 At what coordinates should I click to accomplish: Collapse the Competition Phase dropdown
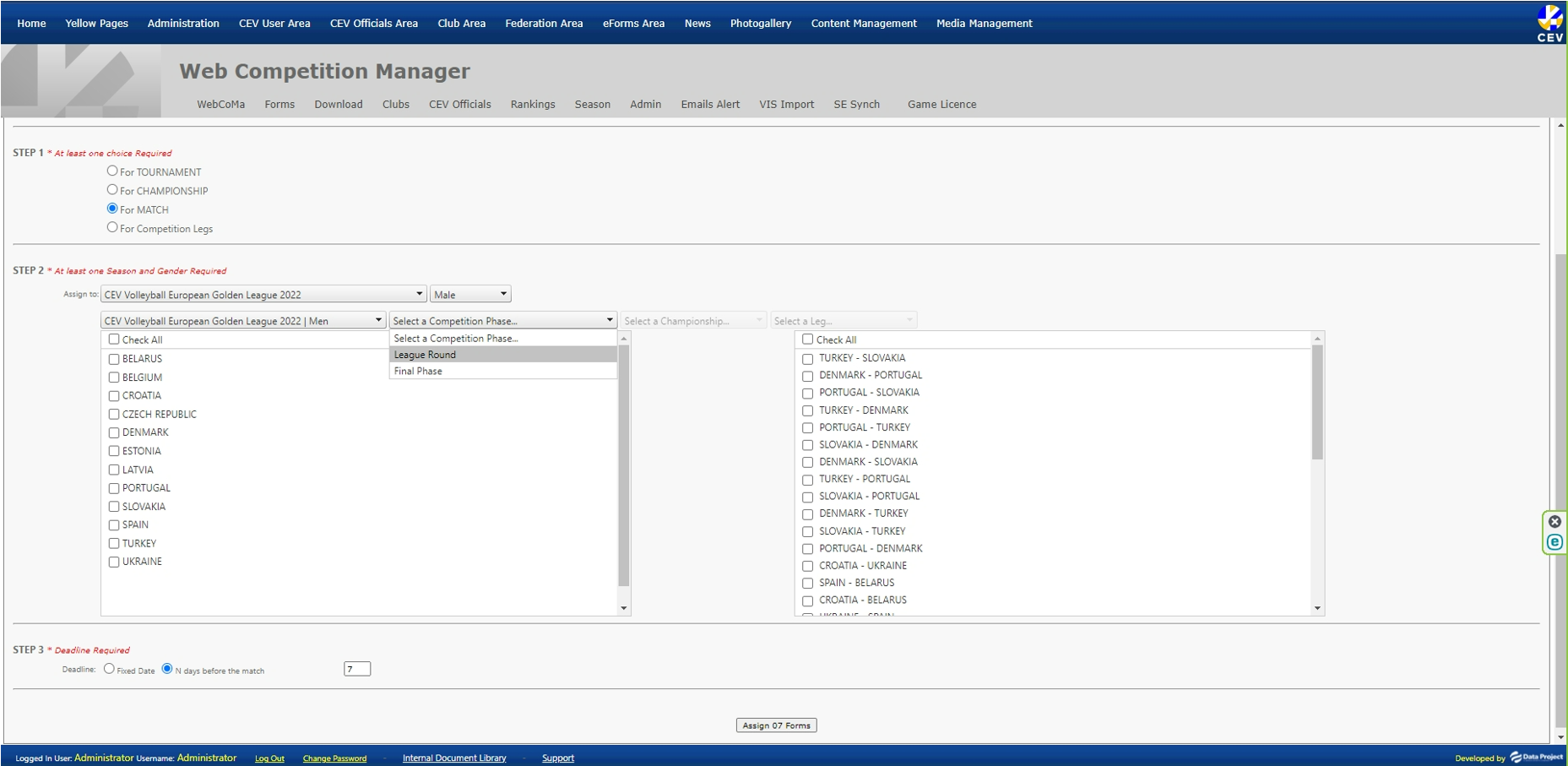[502, 320]
